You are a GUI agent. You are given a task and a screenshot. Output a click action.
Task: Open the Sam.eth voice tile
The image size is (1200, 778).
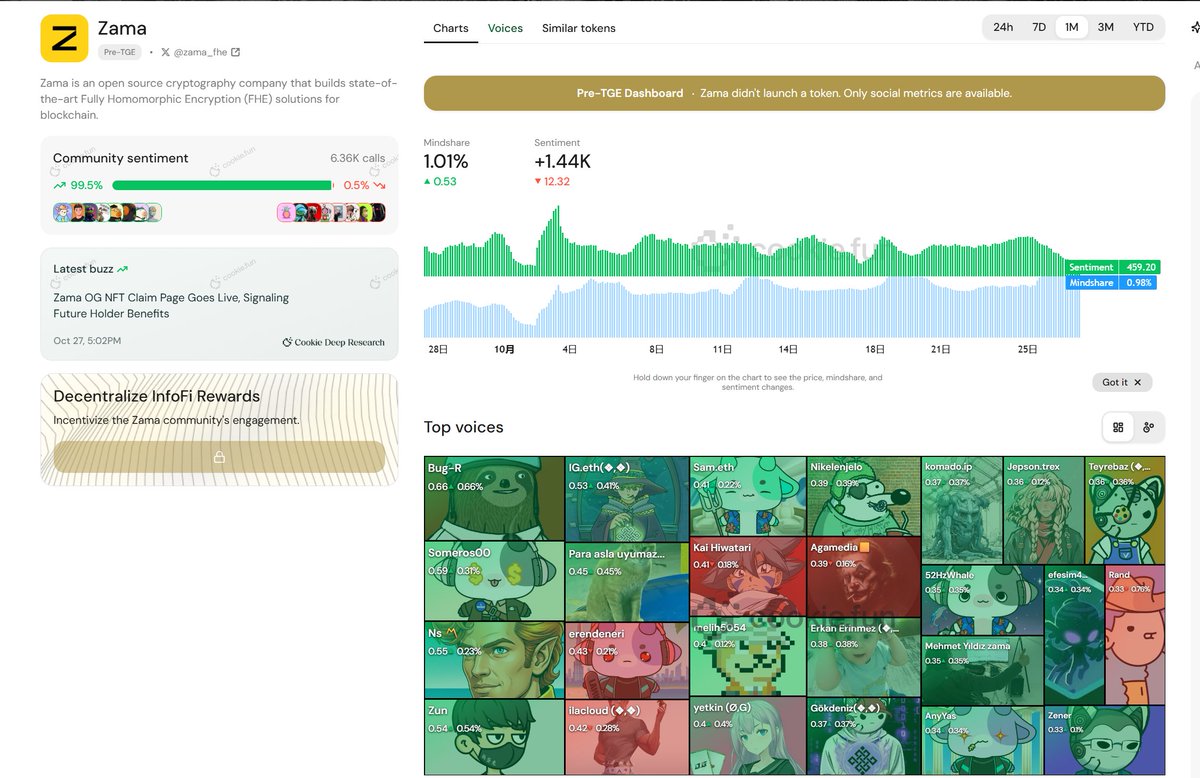[x=748, y=496]
